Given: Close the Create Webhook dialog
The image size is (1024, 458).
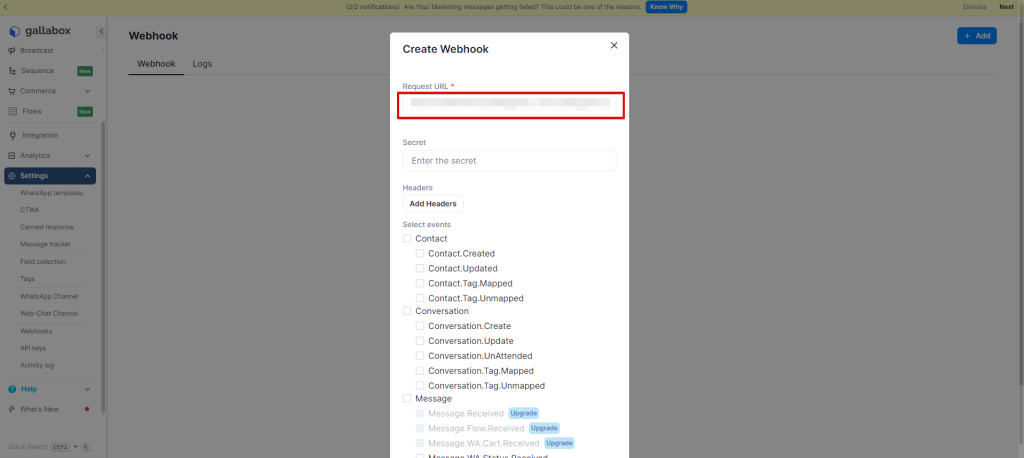Looking at the screenshot, I should (x=614, y=45).
